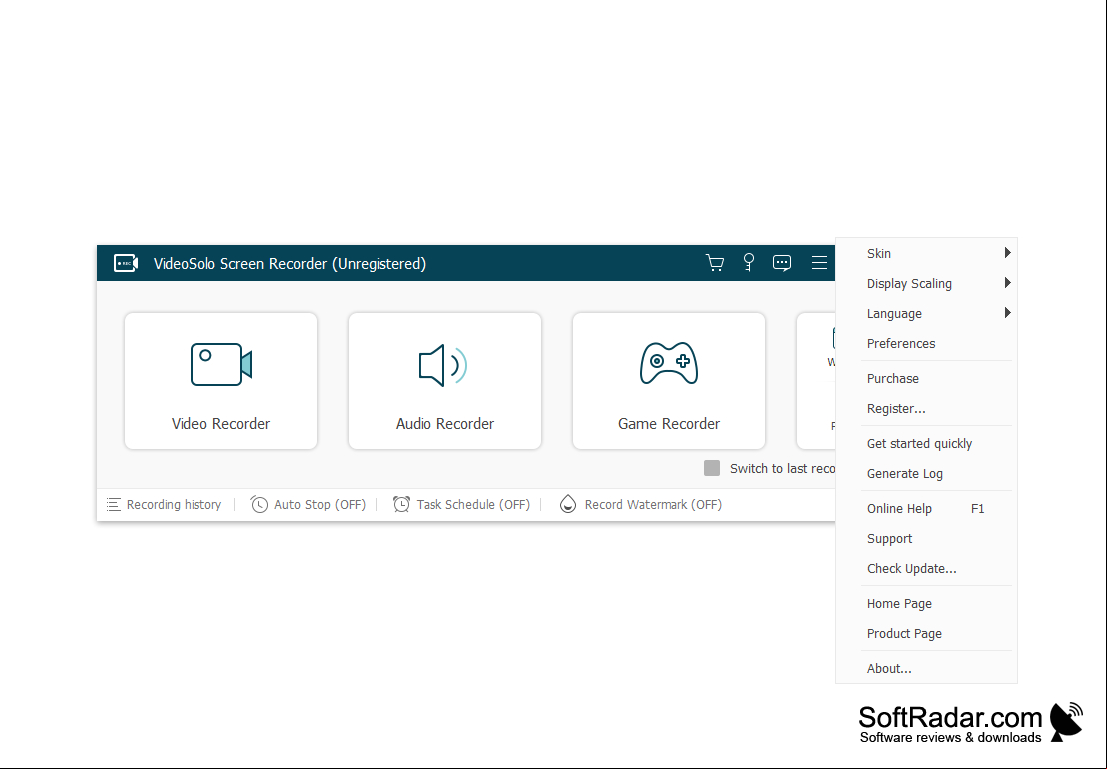The width and height of the screenshot is (1107, 769).
Task: Choose Generate Log menu item
Action: [x=926, y=473]
